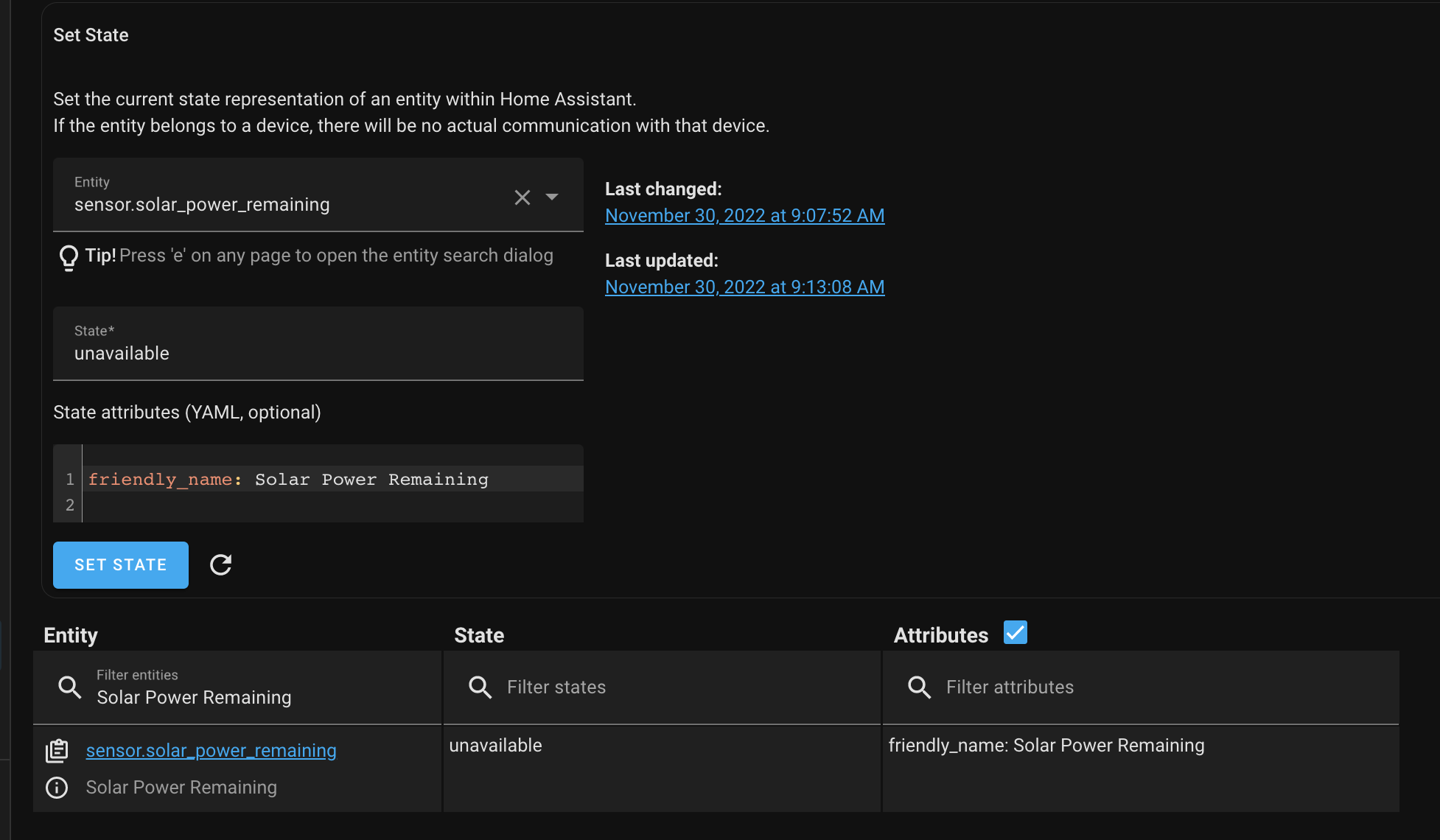
Task: Toggle the Attributes column checkbox
Action: tap(1015, 633)
